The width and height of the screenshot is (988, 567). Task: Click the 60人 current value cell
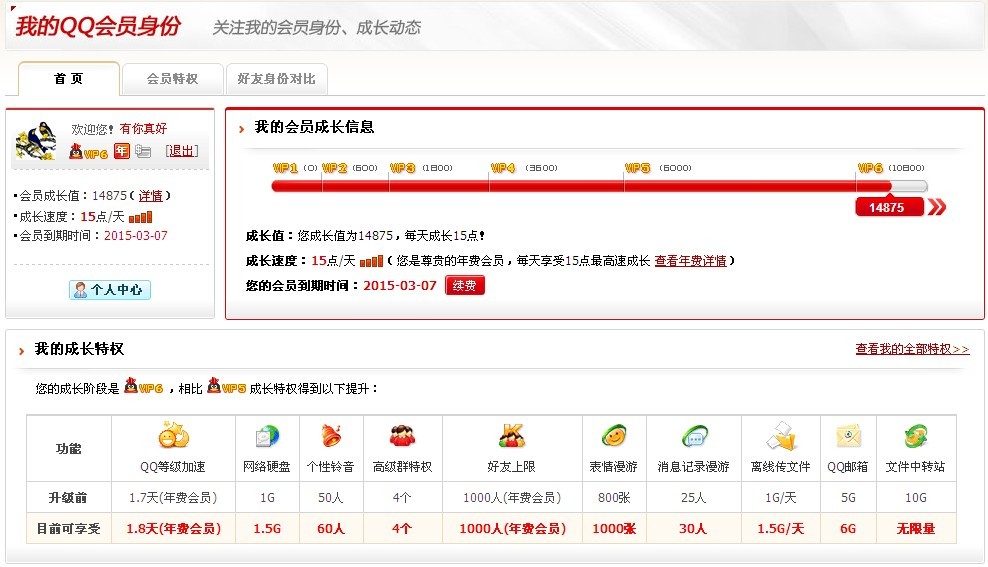point(331,529)
